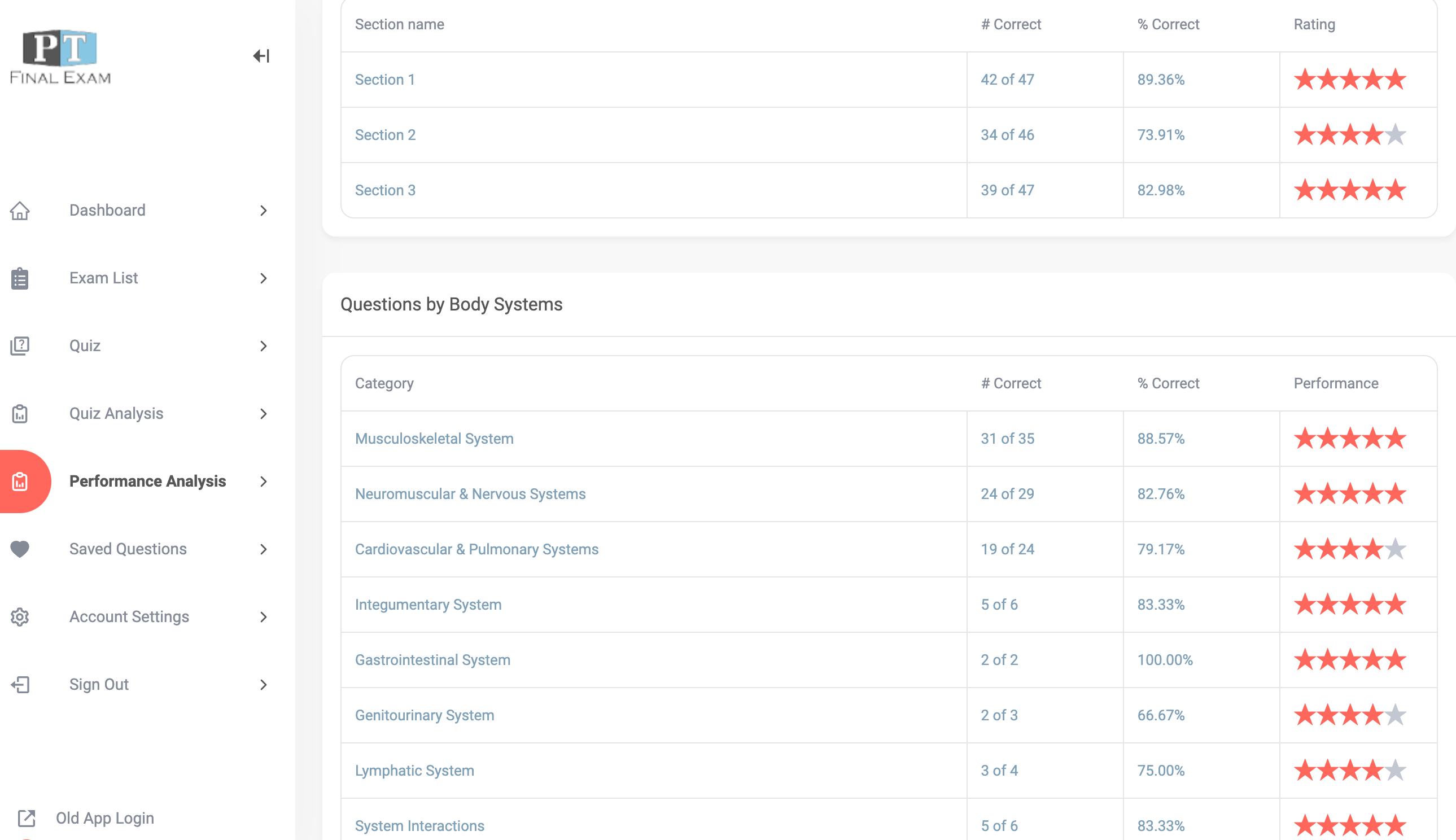
Task: Click the PT Final Exam logo
Action: [x=60, y=57]
